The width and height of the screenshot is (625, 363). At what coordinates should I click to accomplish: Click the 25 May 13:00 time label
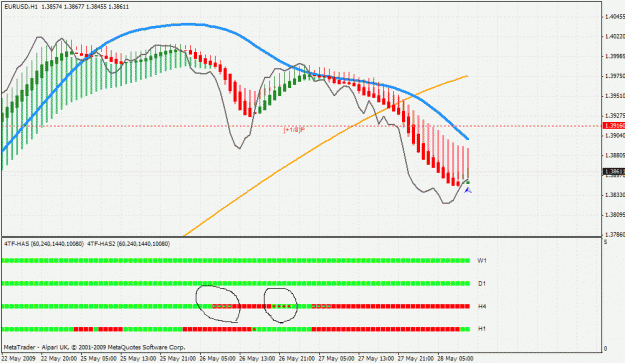(138, 358)
